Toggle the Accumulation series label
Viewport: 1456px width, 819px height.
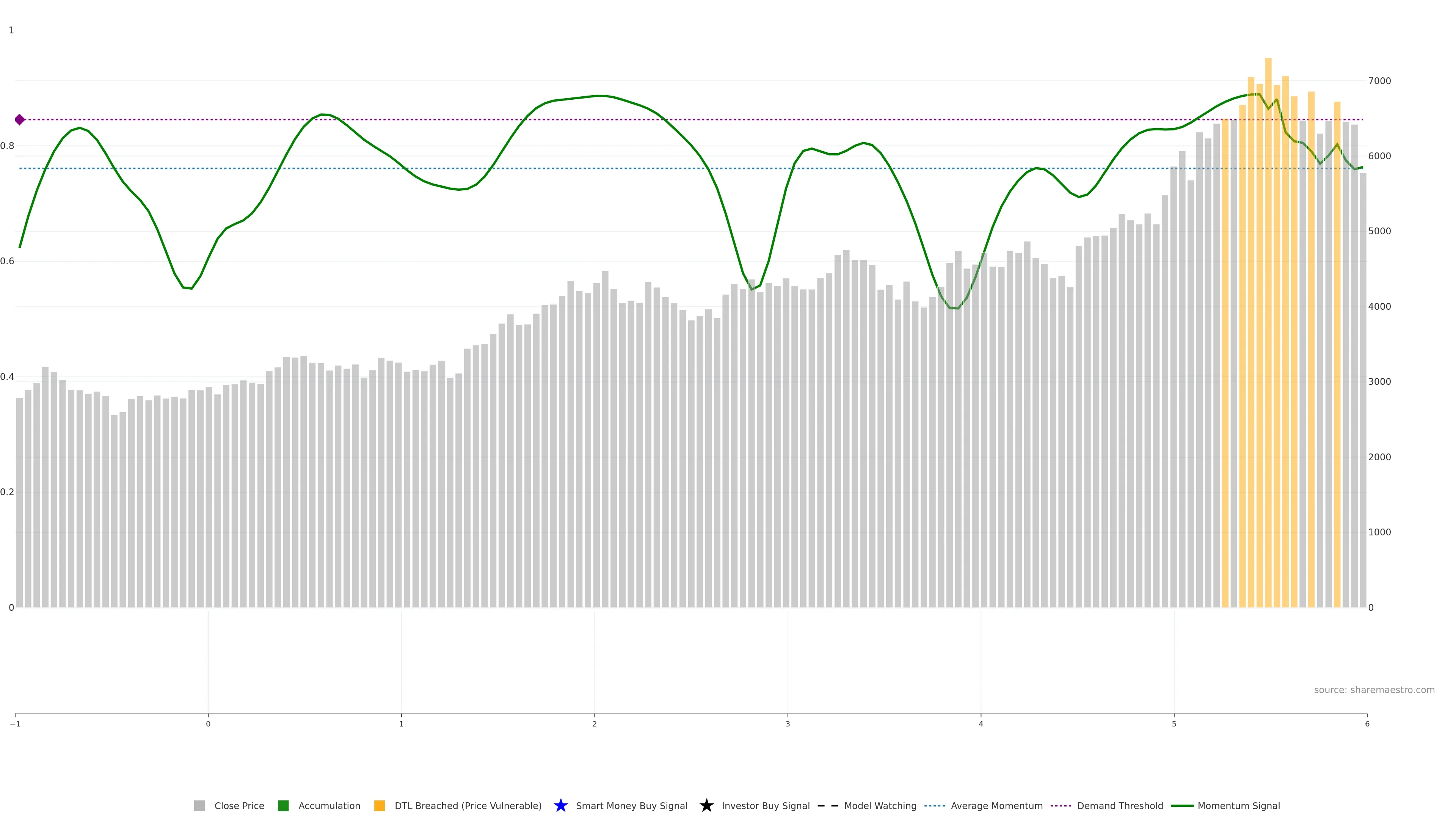[329, 805]
